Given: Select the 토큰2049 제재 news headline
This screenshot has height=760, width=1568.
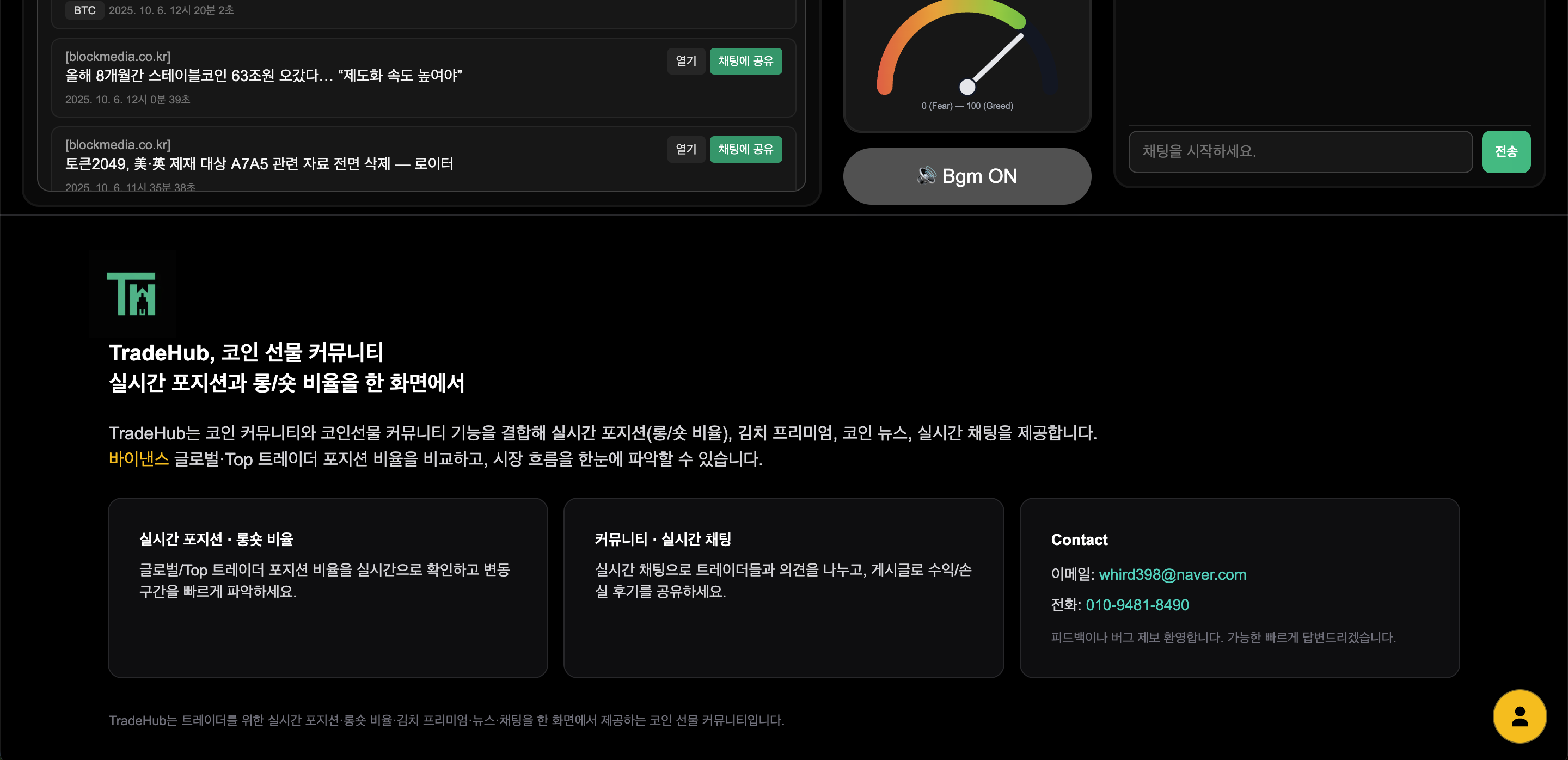Looking at the screenshot, I should (x=259, y=164).
